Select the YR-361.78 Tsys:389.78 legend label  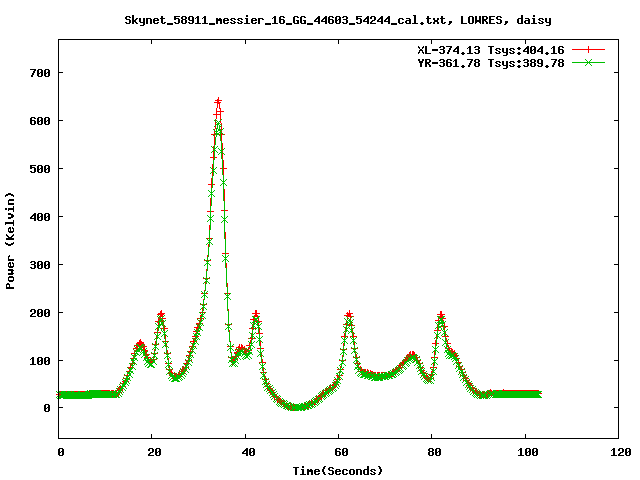pos(491,63)
